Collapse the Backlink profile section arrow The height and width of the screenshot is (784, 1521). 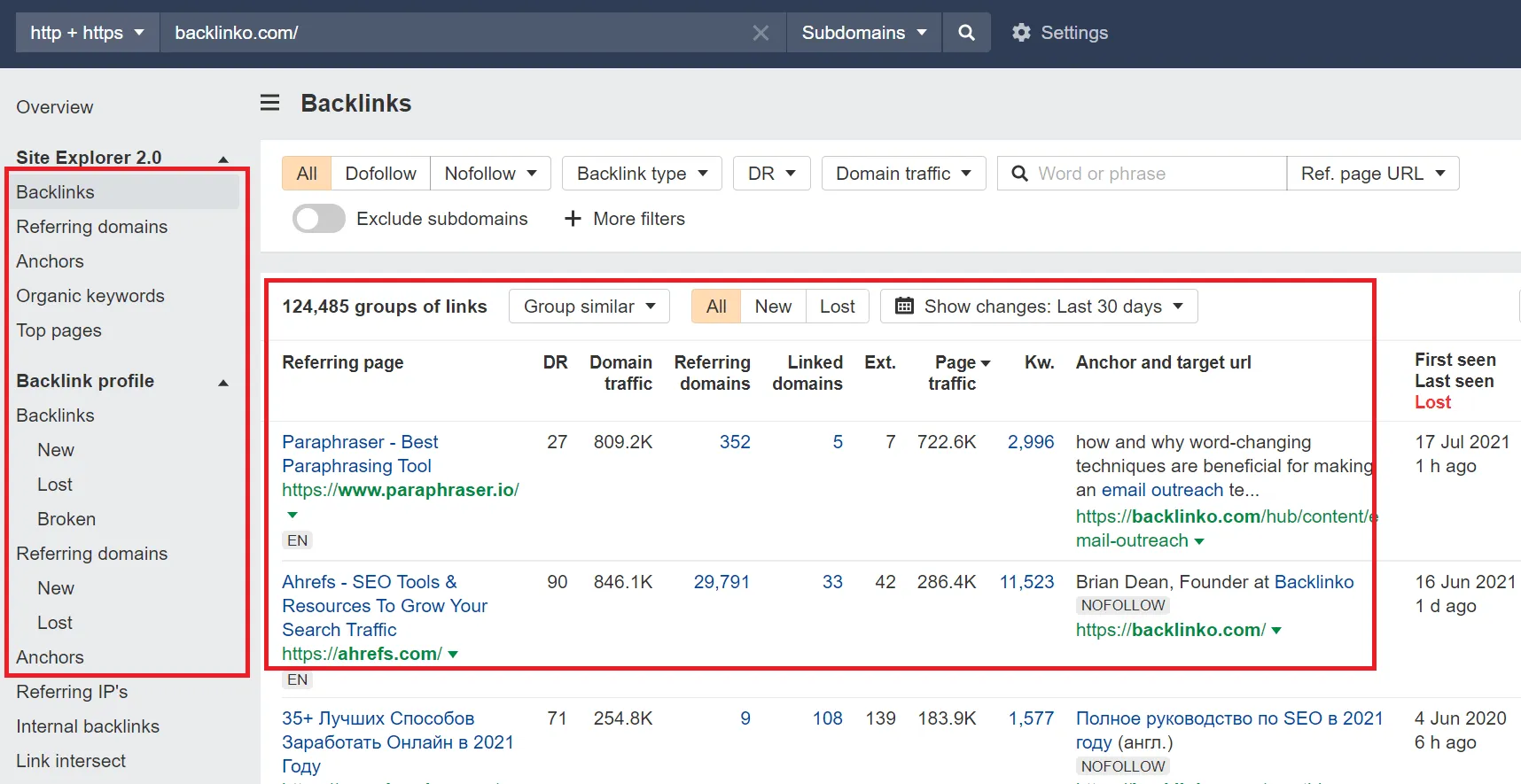click(223, 383)
